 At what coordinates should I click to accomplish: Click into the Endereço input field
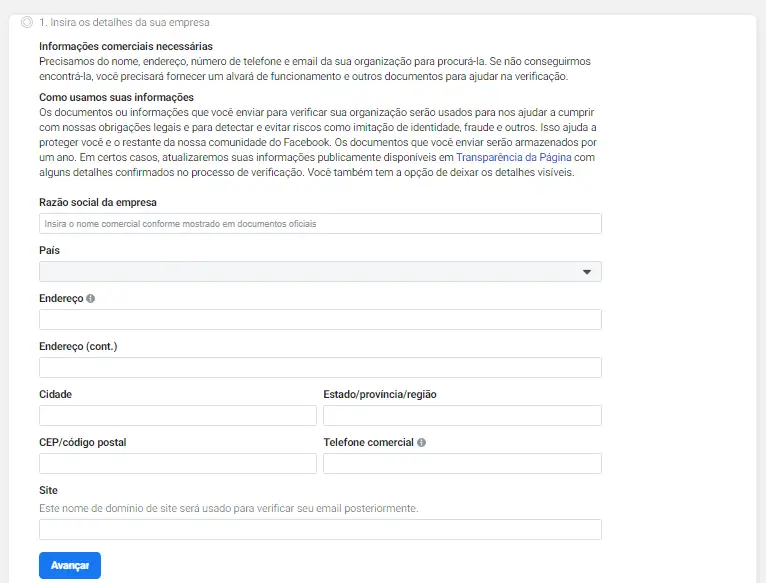tap(320, 320)
